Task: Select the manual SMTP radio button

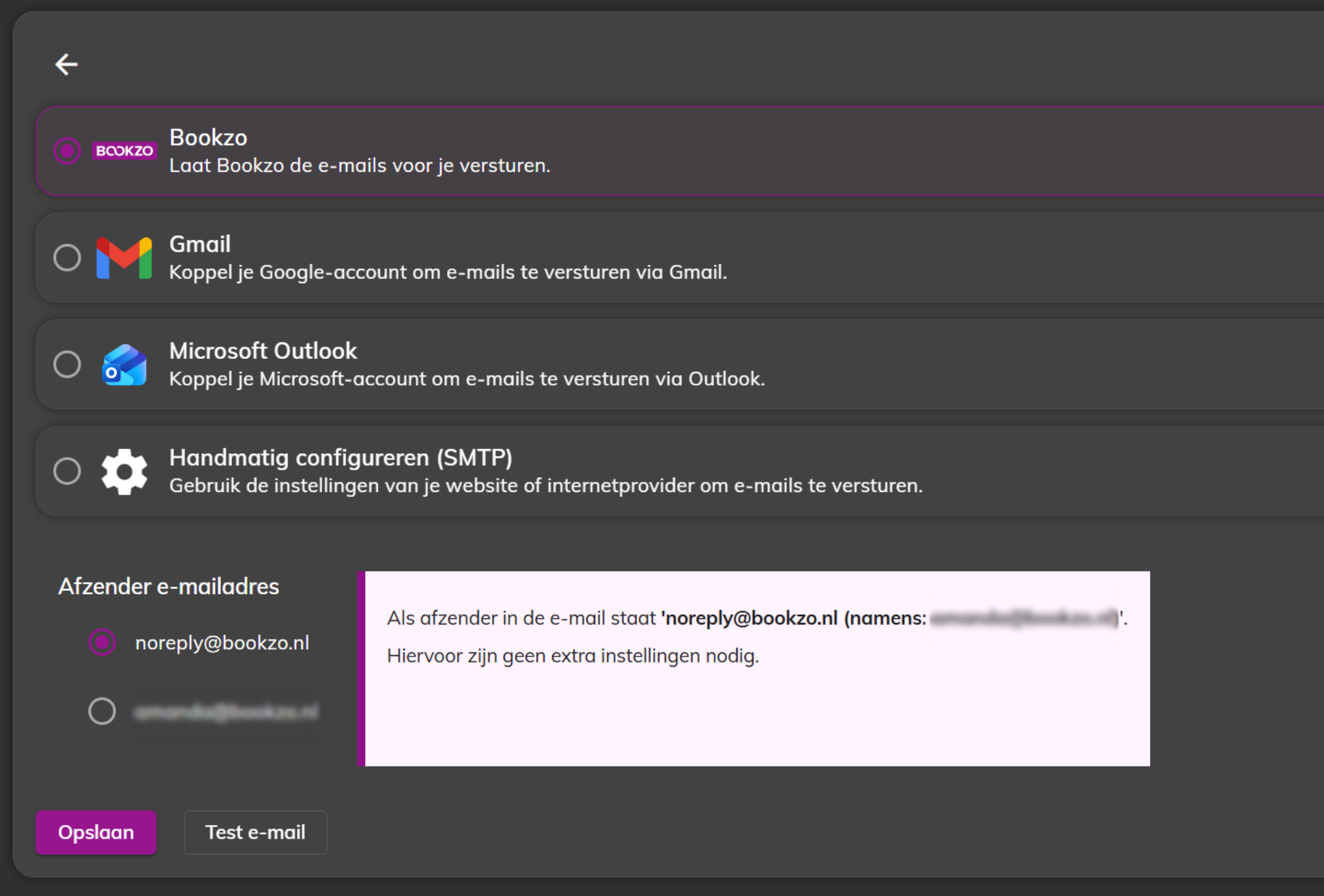Action: click(x=67, y=472)
